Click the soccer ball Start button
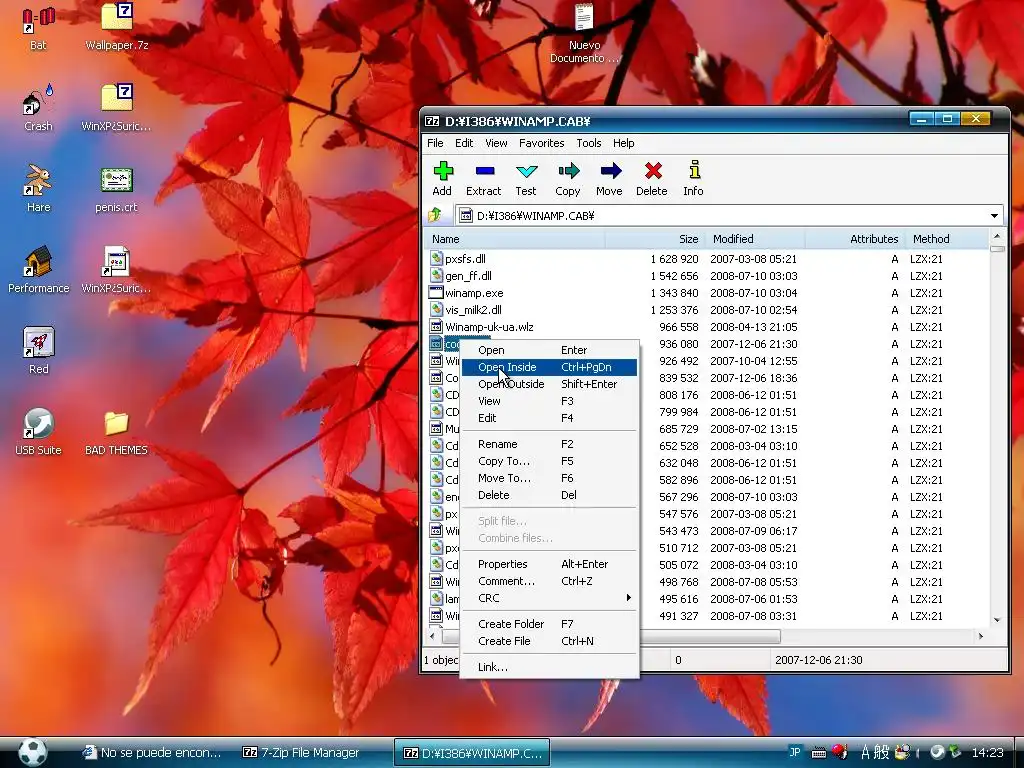This screenshot has width=1024, height=768. coord(32,752)
